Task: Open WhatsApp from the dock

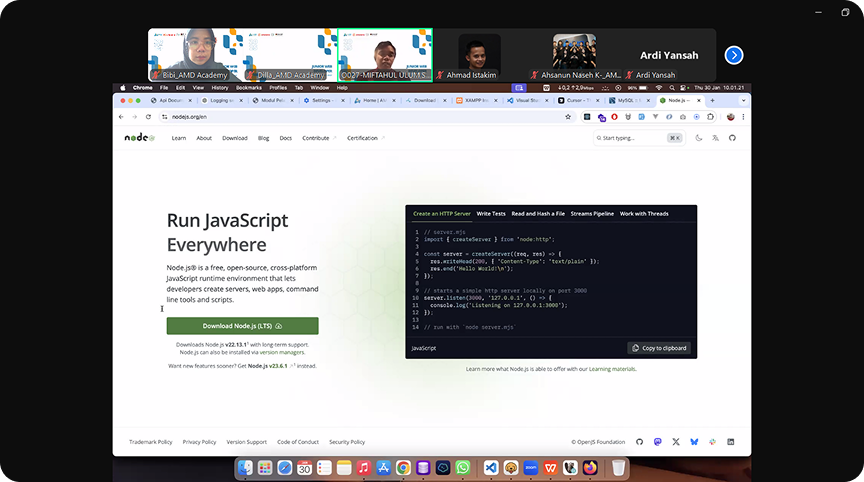Action: (x=462, y=468)
